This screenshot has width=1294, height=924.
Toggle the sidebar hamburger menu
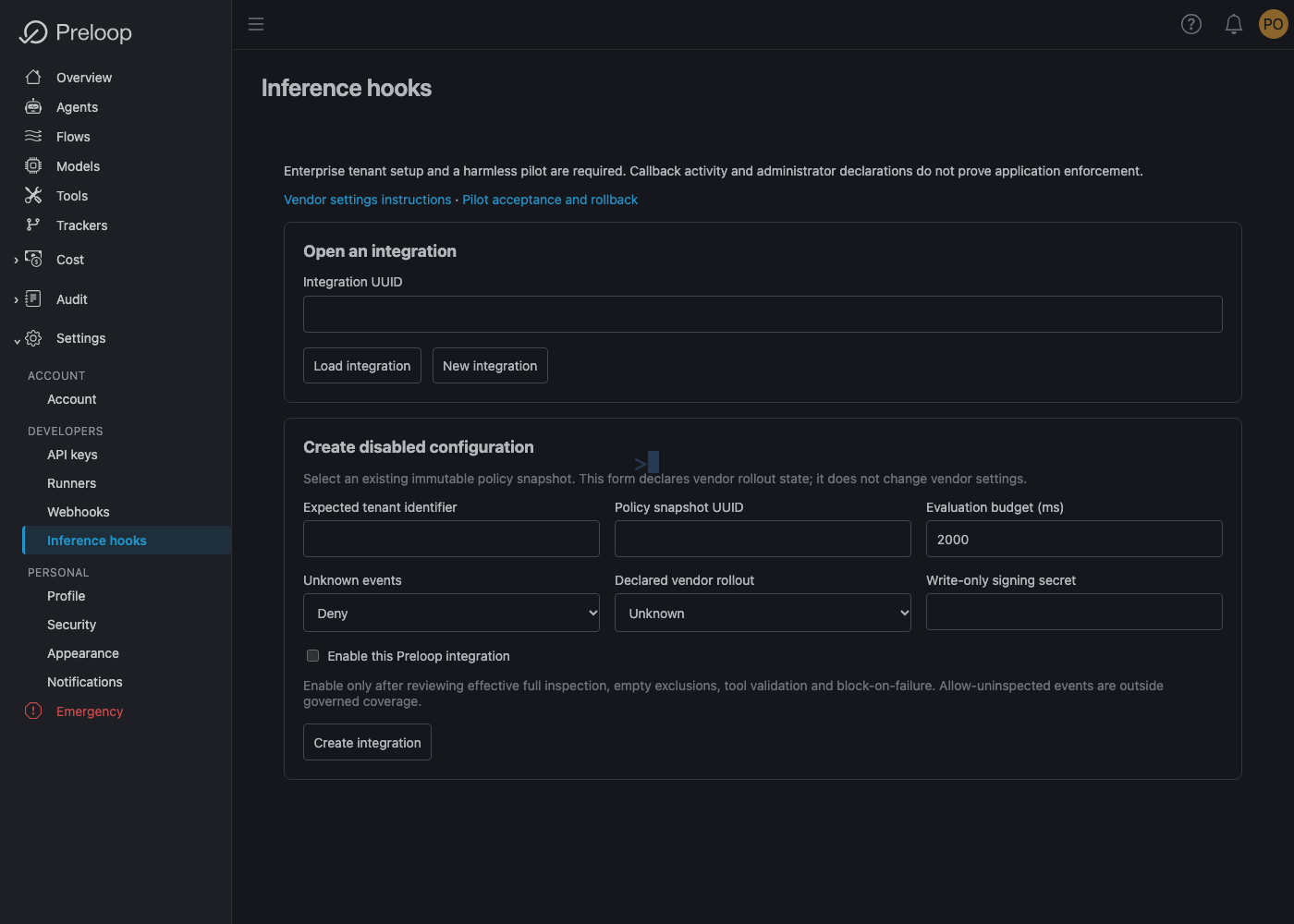click(256, 24)
